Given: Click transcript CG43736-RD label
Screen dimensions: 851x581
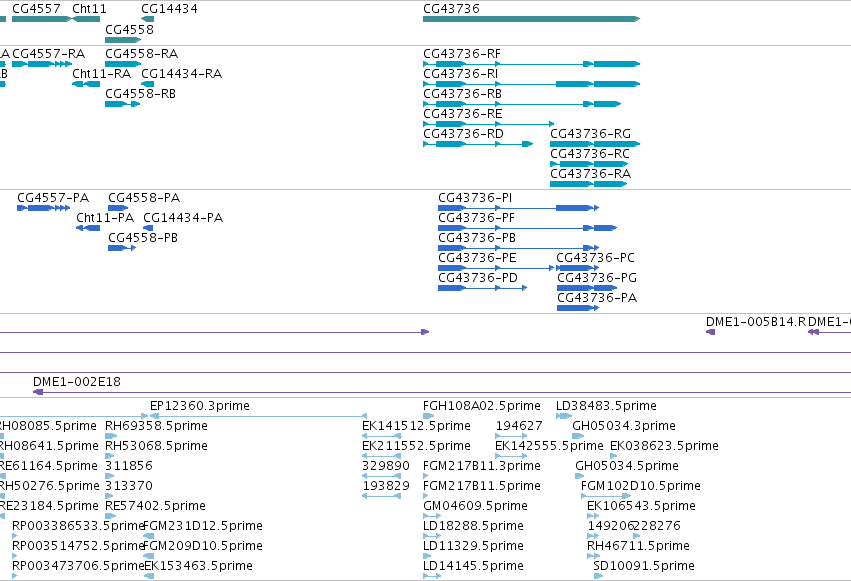Looking at the screenshot, I should 463,134.
